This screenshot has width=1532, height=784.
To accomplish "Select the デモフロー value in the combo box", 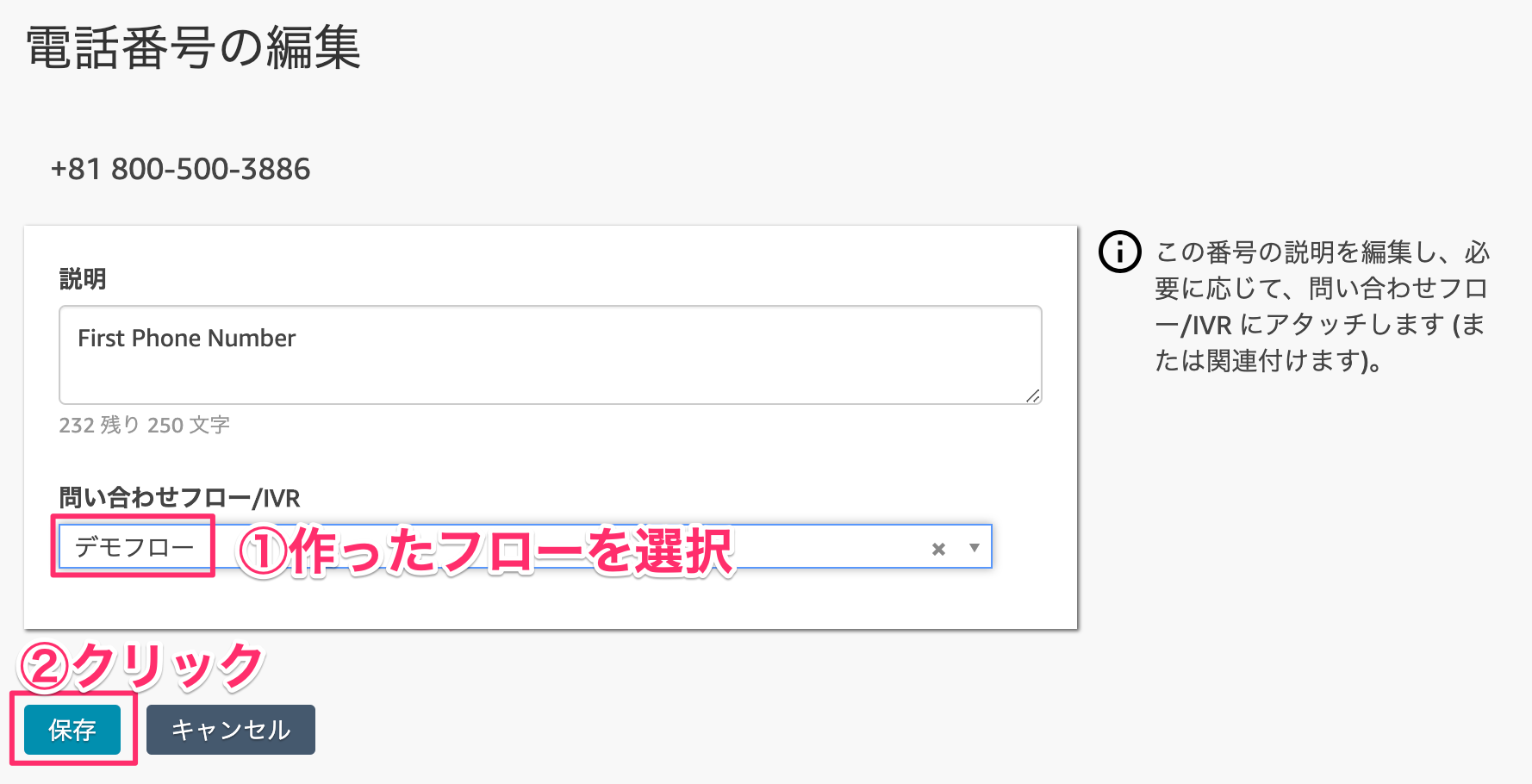I will (x=134, y=547).
